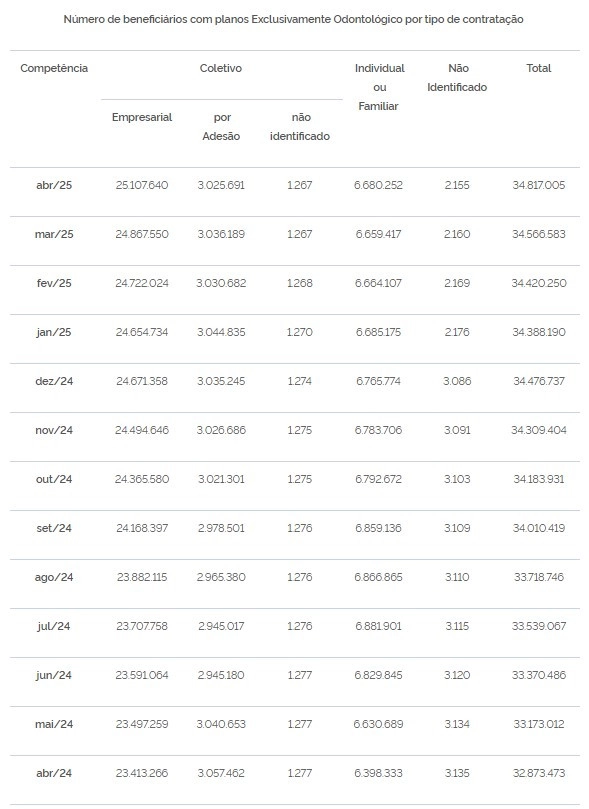Click the Total column header

pyautogui.click(x=538, y=68)
